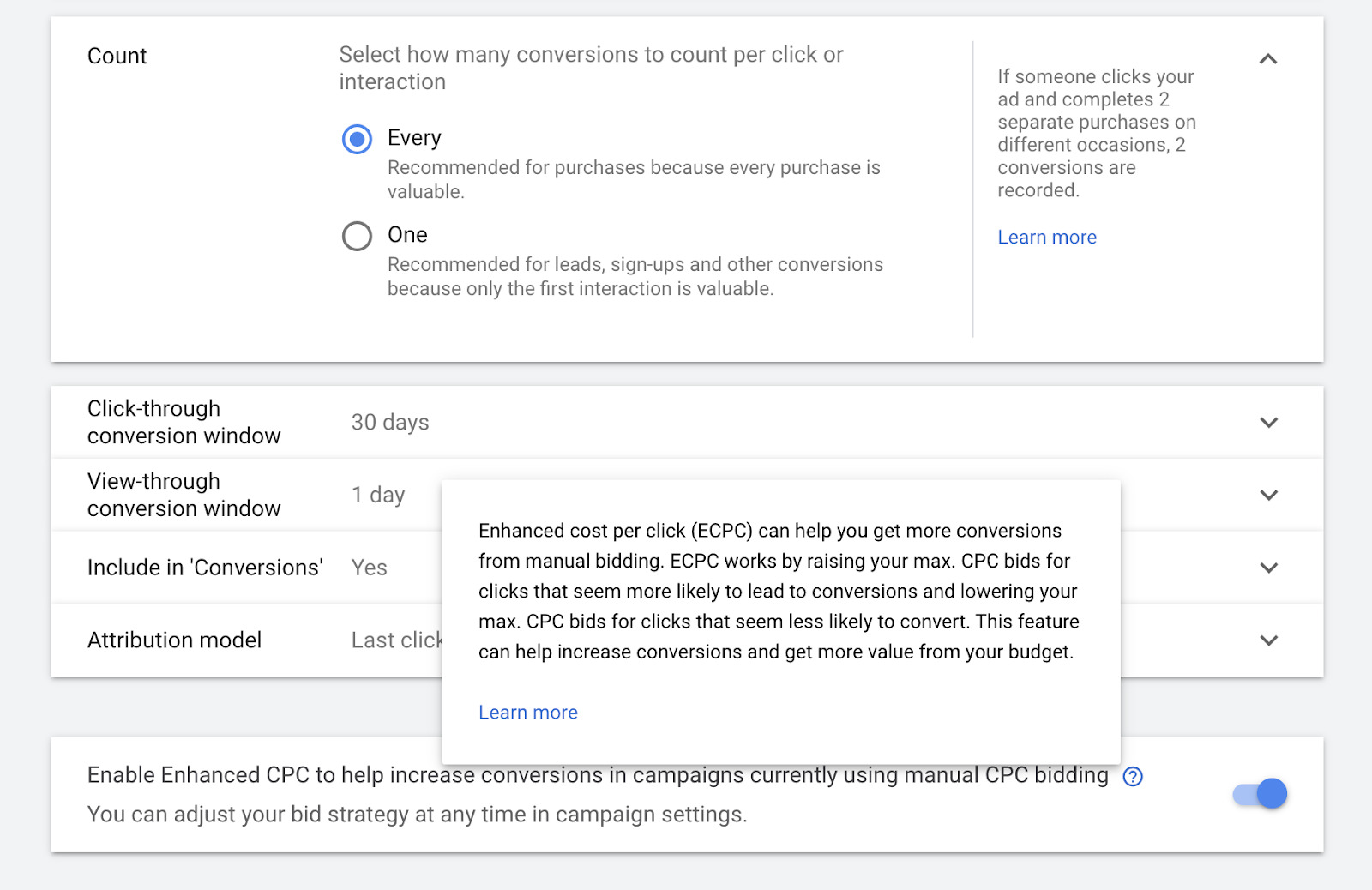Click the 30 days value
1372x890 pixels.
pyautogui.click(x=390, y=423)
